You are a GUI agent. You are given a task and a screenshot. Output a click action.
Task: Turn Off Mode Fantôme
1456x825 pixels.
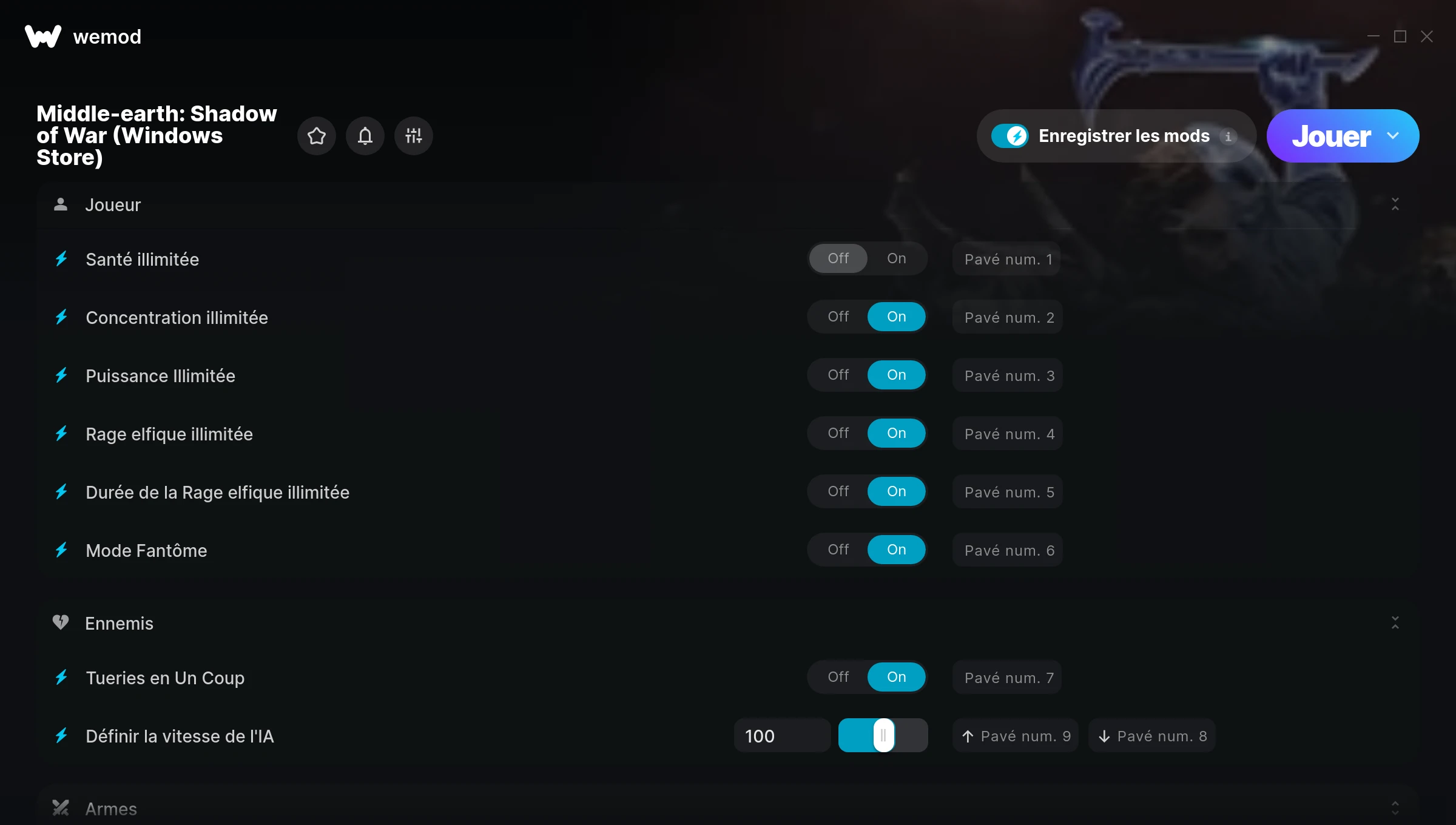coord(838,550)
